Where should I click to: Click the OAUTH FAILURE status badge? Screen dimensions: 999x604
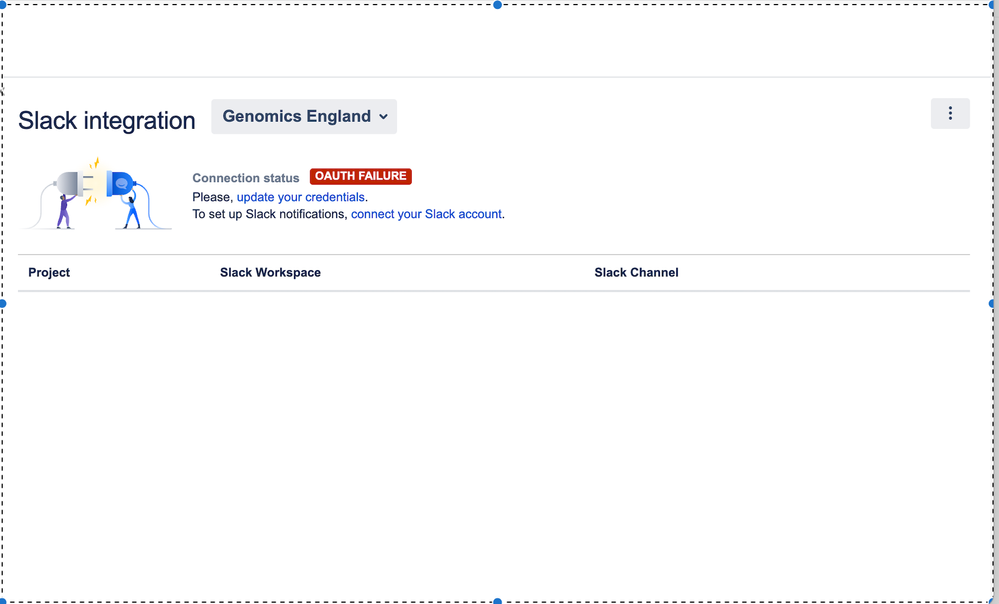click(x=360, y=176)
